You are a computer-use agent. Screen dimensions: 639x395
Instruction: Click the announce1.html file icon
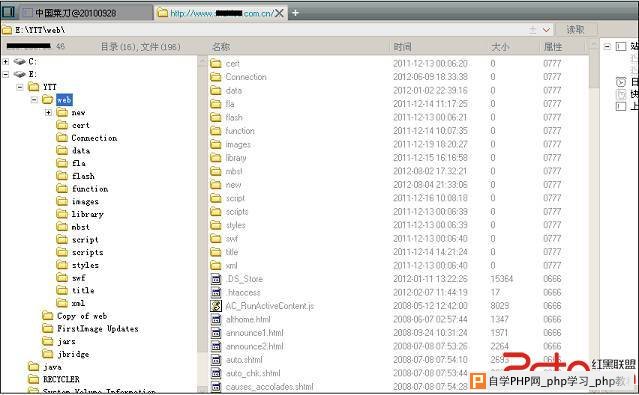(216, 333)
